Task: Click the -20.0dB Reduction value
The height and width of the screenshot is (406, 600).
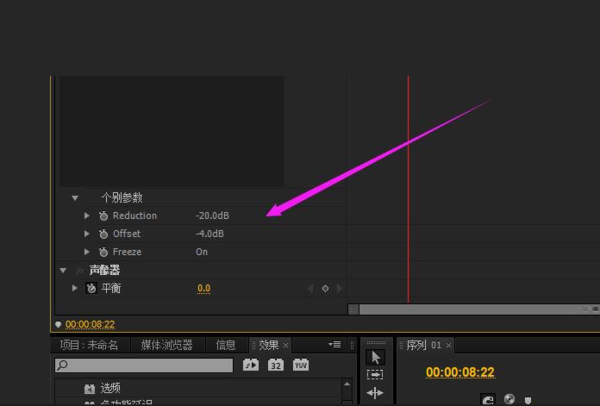Action: [211, 216]
